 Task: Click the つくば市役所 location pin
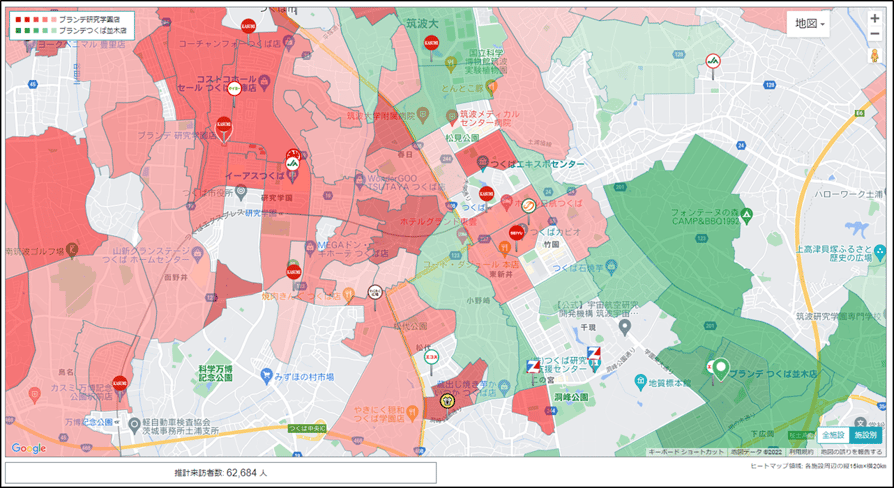tap(241, 194)
